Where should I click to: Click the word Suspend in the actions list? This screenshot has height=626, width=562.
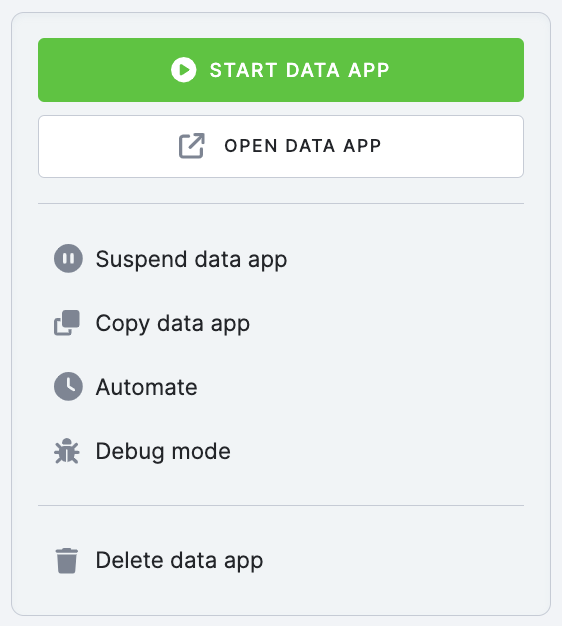[x=141, y=260]
